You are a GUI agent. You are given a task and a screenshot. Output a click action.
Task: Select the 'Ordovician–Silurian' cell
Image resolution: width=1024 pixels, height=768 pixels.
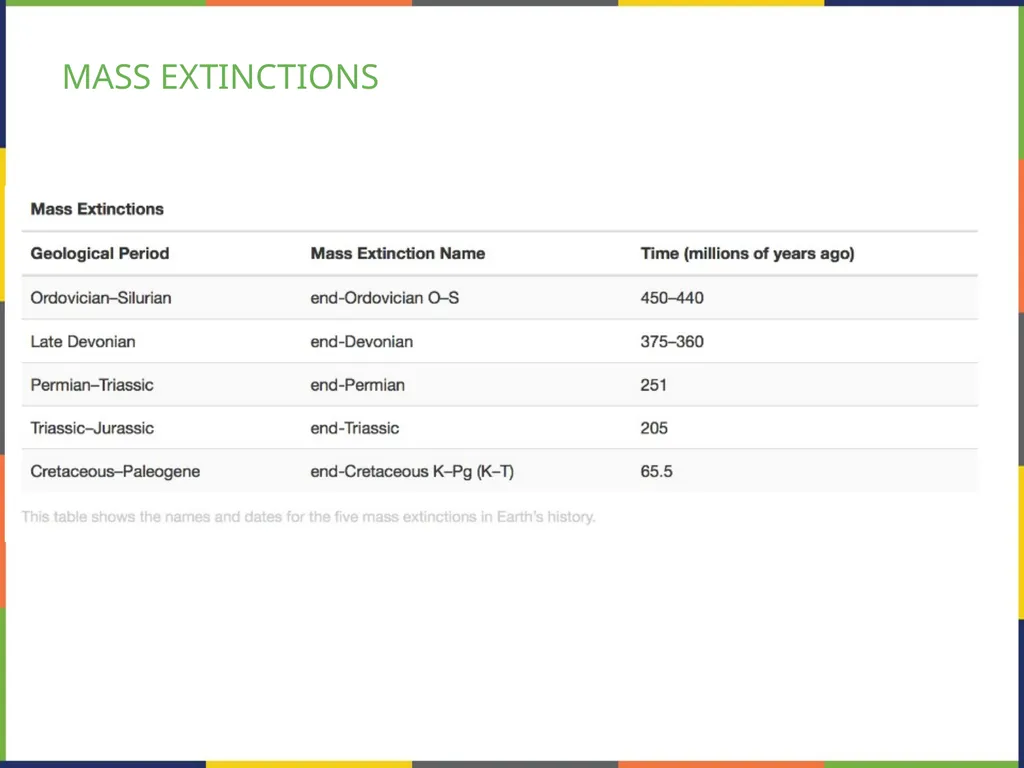[x=101, y=298]
